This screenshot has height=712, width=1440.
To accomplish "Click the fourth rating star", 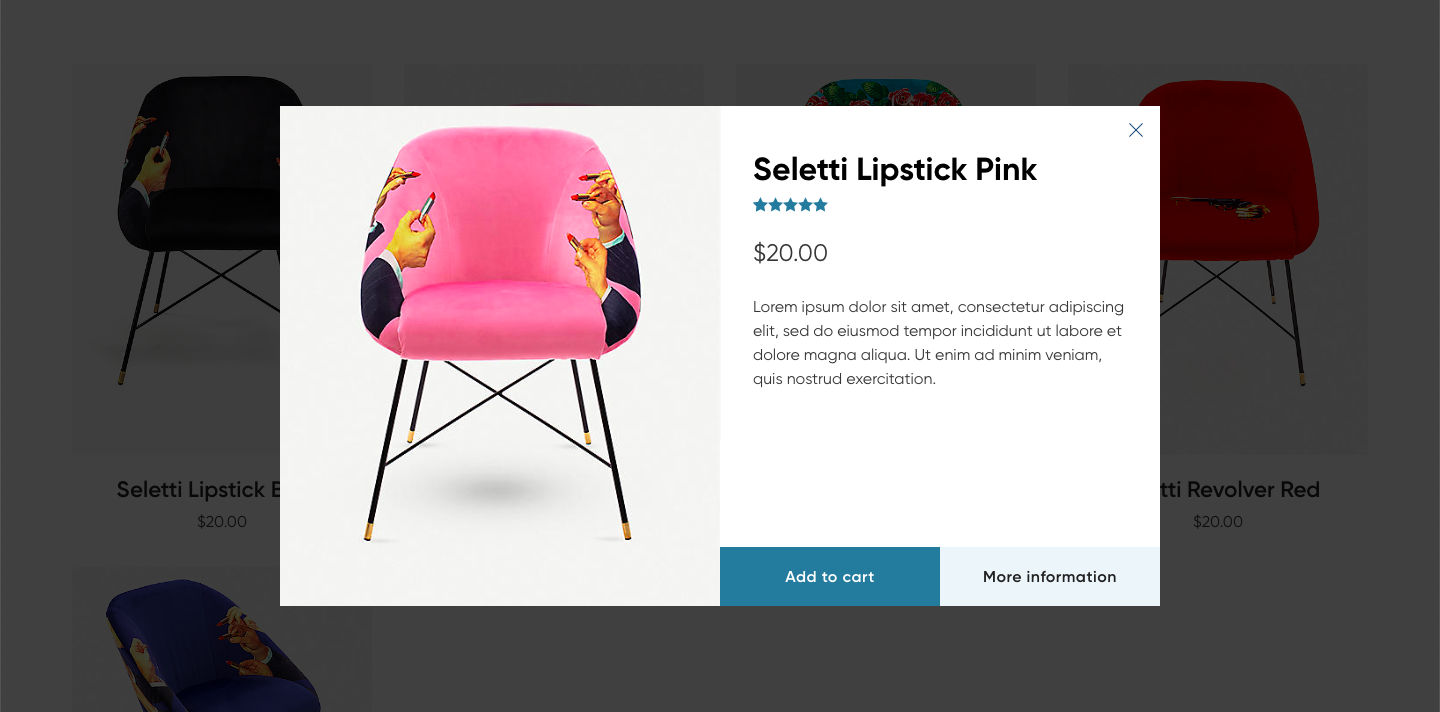I will click(x=805, y=205).
